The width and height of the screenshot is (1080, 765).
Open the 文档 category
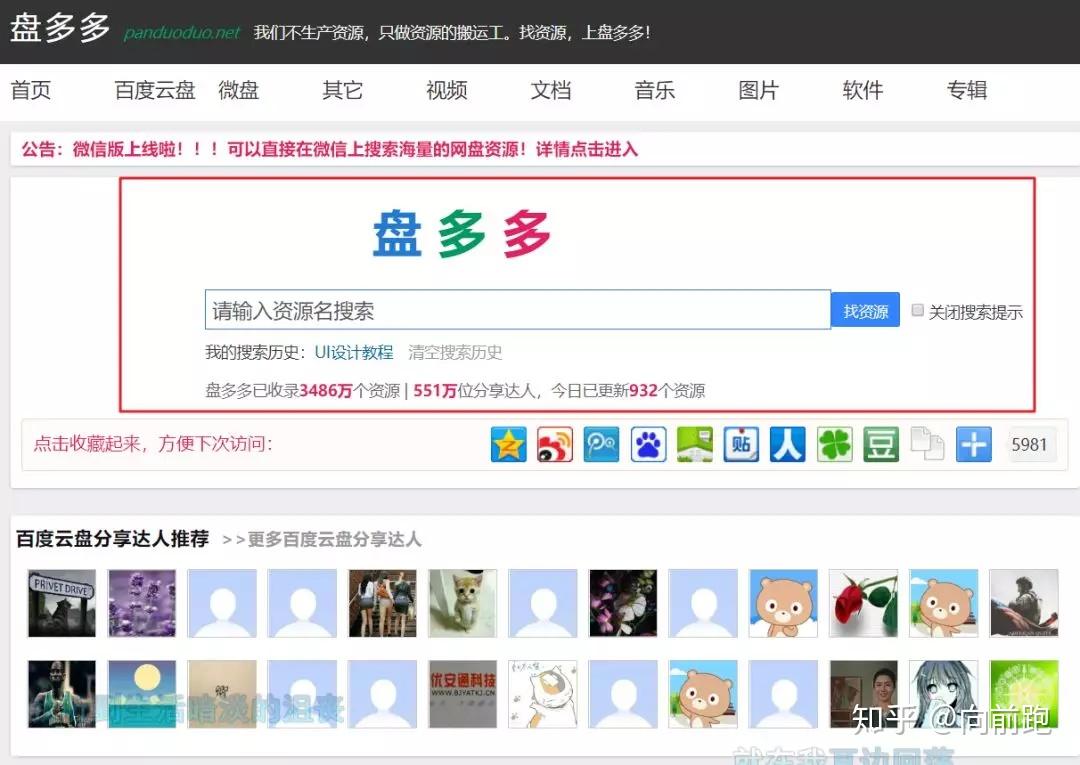coord(550,90)
